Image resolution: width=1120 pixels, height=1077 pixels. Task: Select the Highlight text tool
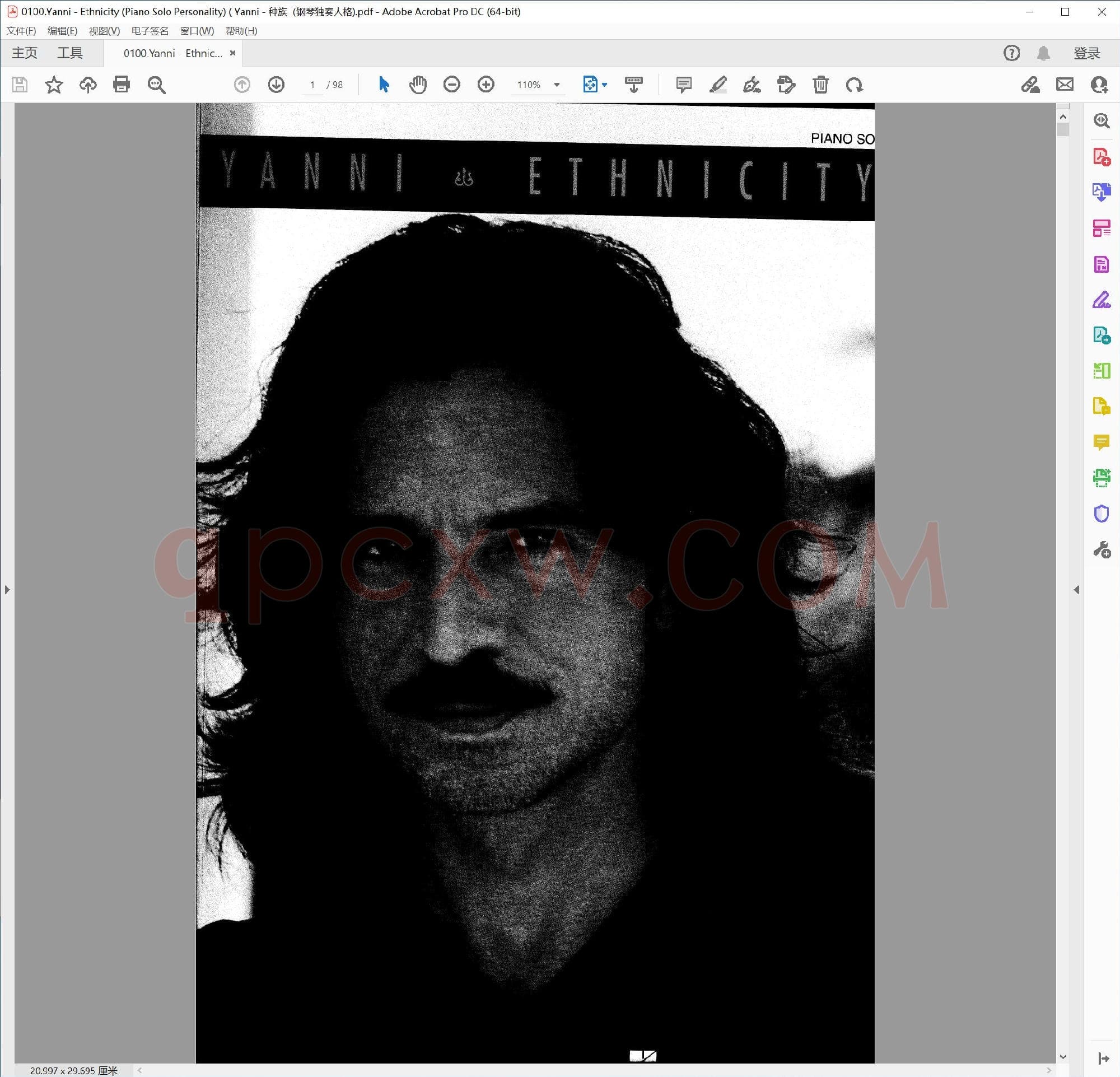718,85
